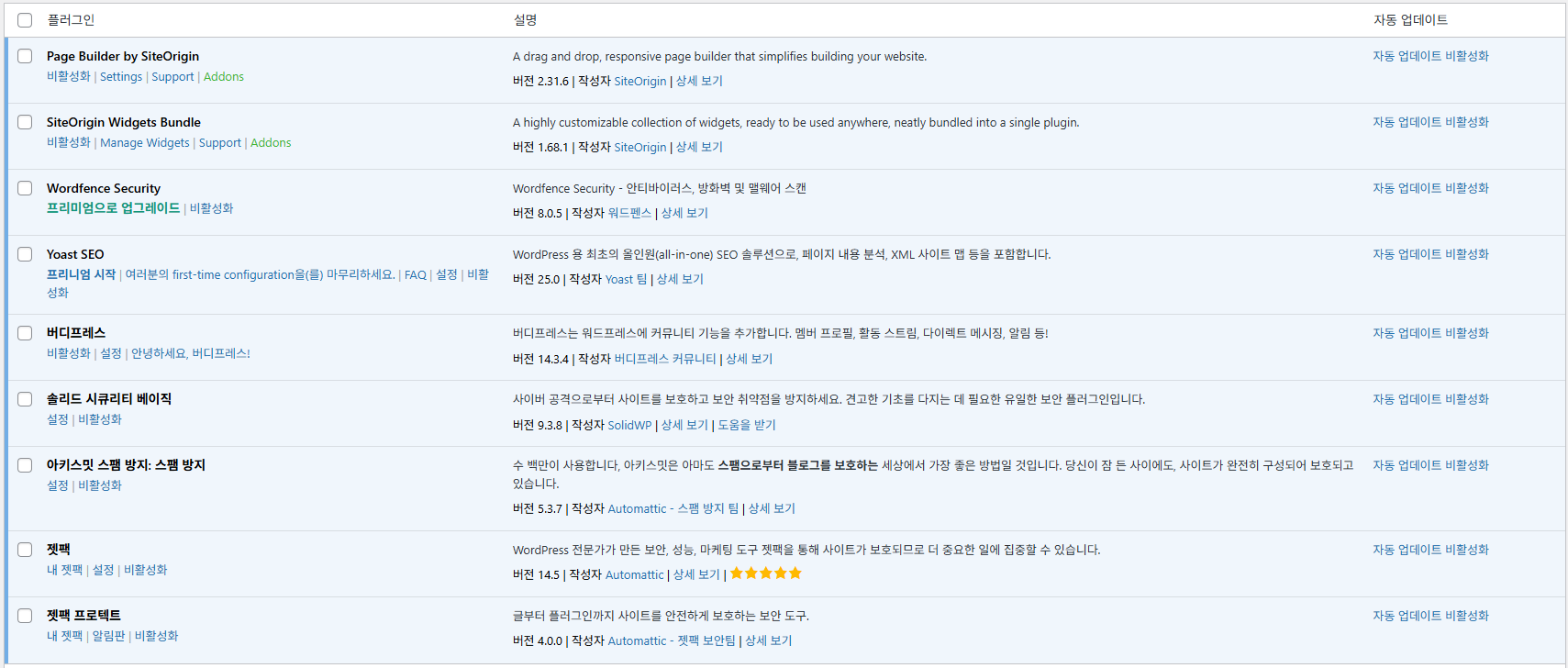Open Yoast first-time configuration link
Image resolution: width=1568 pixels, height=668 pixels.
[x=261, y=274]
